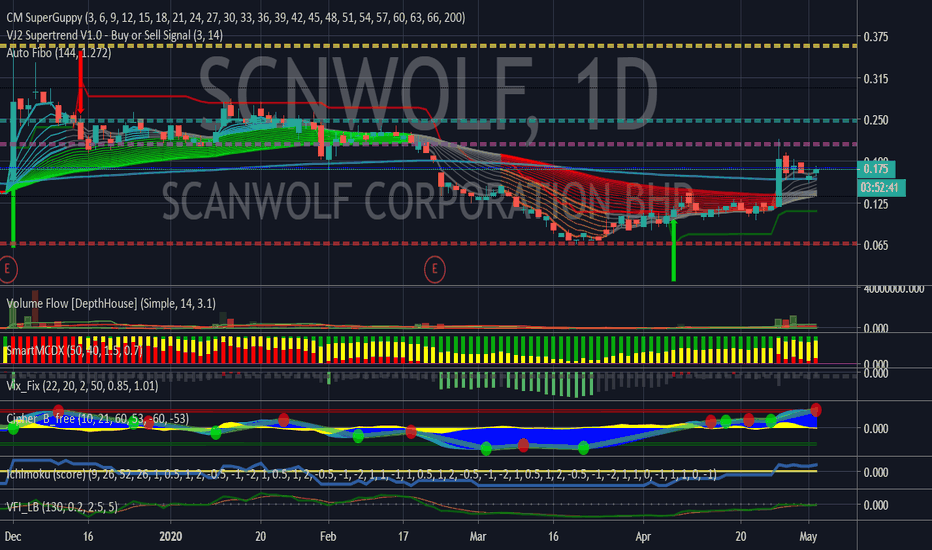Click the 0.315 price axis value
The image size is (932, 550).
point(876,78)
